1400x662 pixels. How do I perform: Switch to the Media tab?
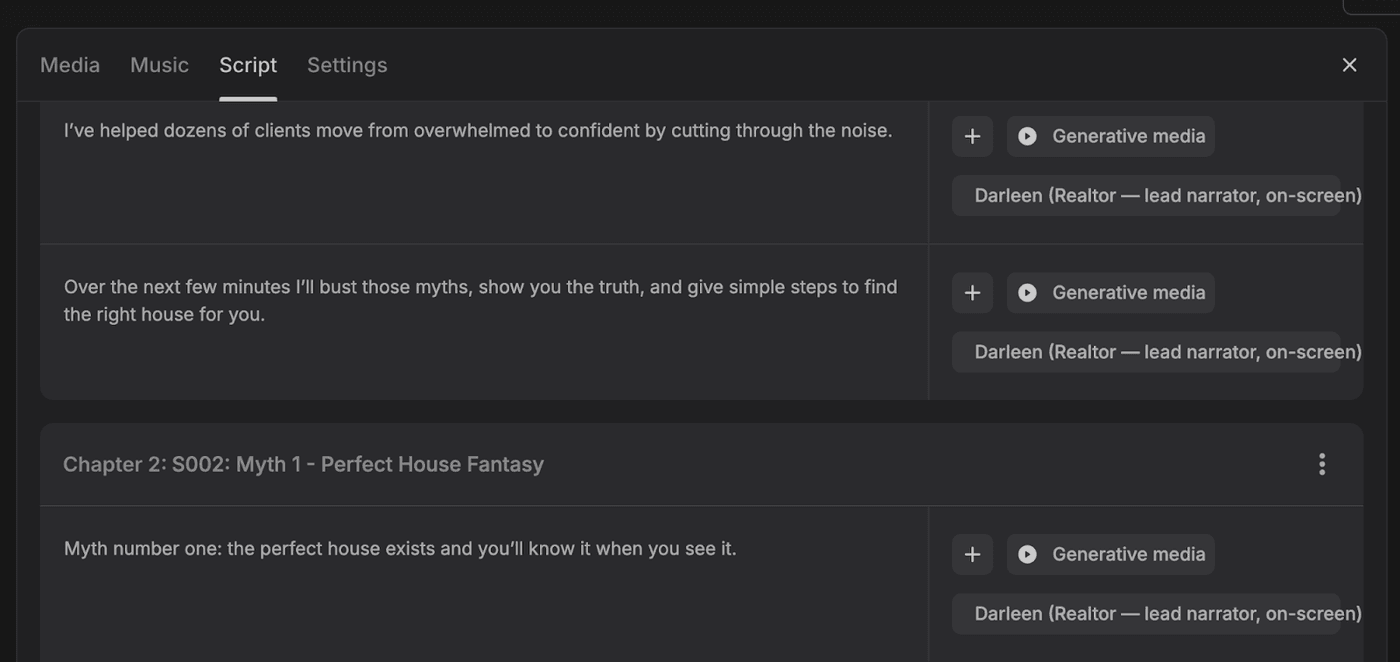pyautogui.click(x=70, y=65)
